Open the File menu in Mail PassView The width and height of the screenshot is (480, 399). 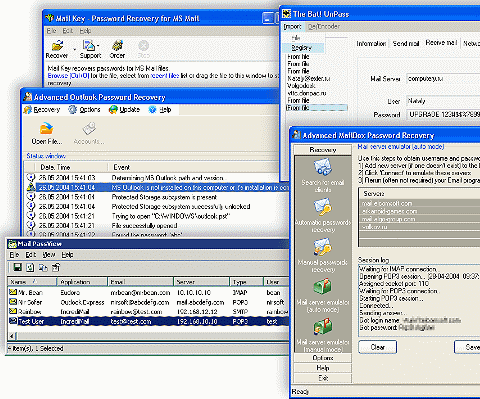click(14, 255)
